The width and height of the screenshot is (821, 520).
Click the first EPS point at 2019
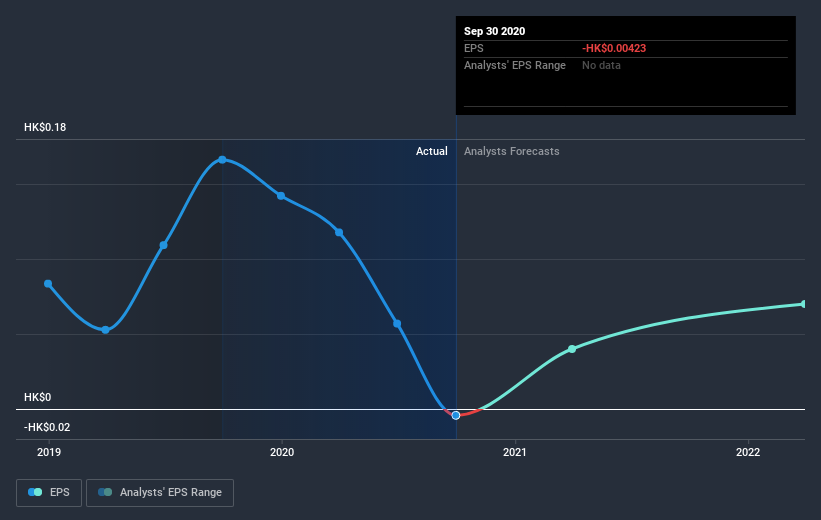pos(48,284)
